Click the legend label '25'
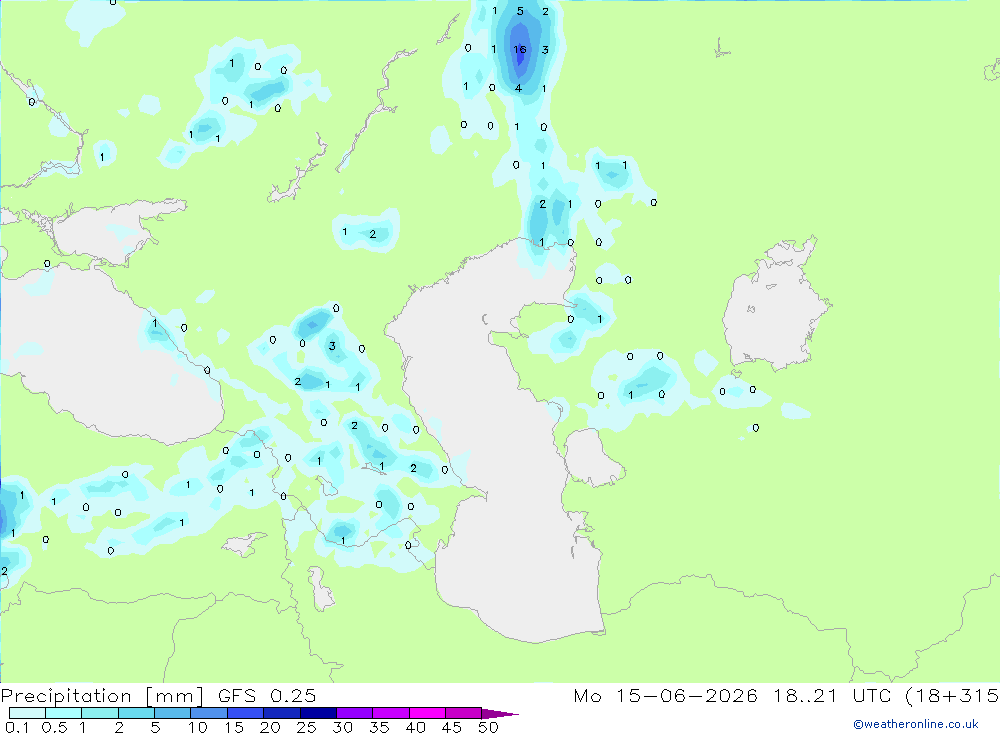The width and height of the screenshot is (1000, 733). pyautogui.click(x=306, y=727)
